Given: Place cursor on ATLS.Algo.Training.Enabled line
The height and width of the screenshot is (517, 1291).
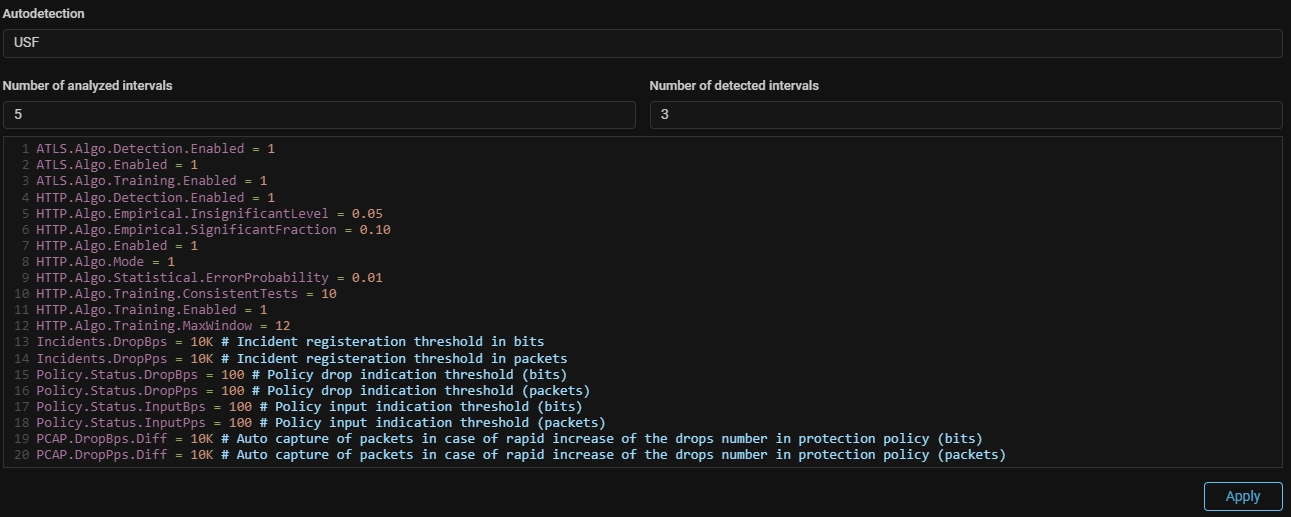Looking at the screenshot, I should tap(151, 181).
